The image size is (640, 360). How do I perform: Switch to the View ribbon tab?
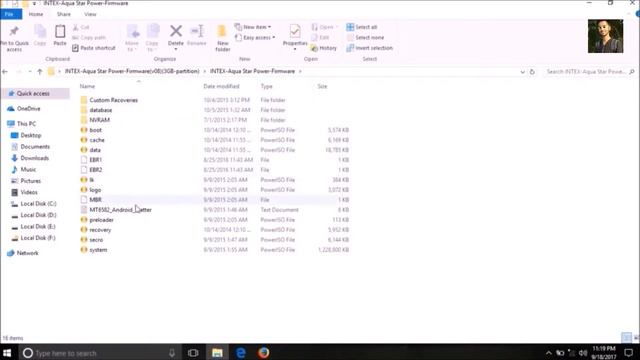coord(90,14)
